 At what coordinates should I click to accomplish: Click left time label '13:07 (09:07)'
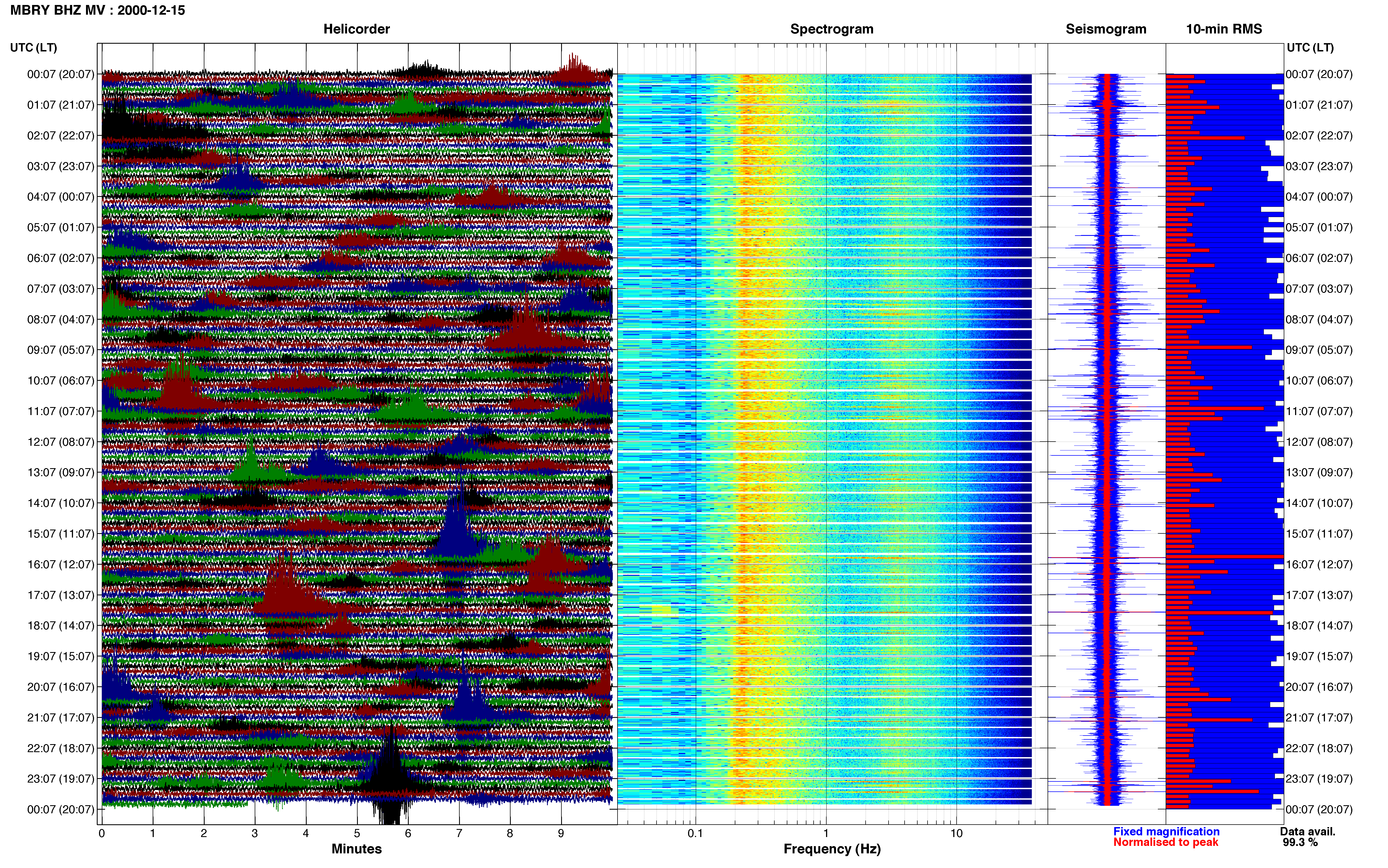click(x=61, y=472)
